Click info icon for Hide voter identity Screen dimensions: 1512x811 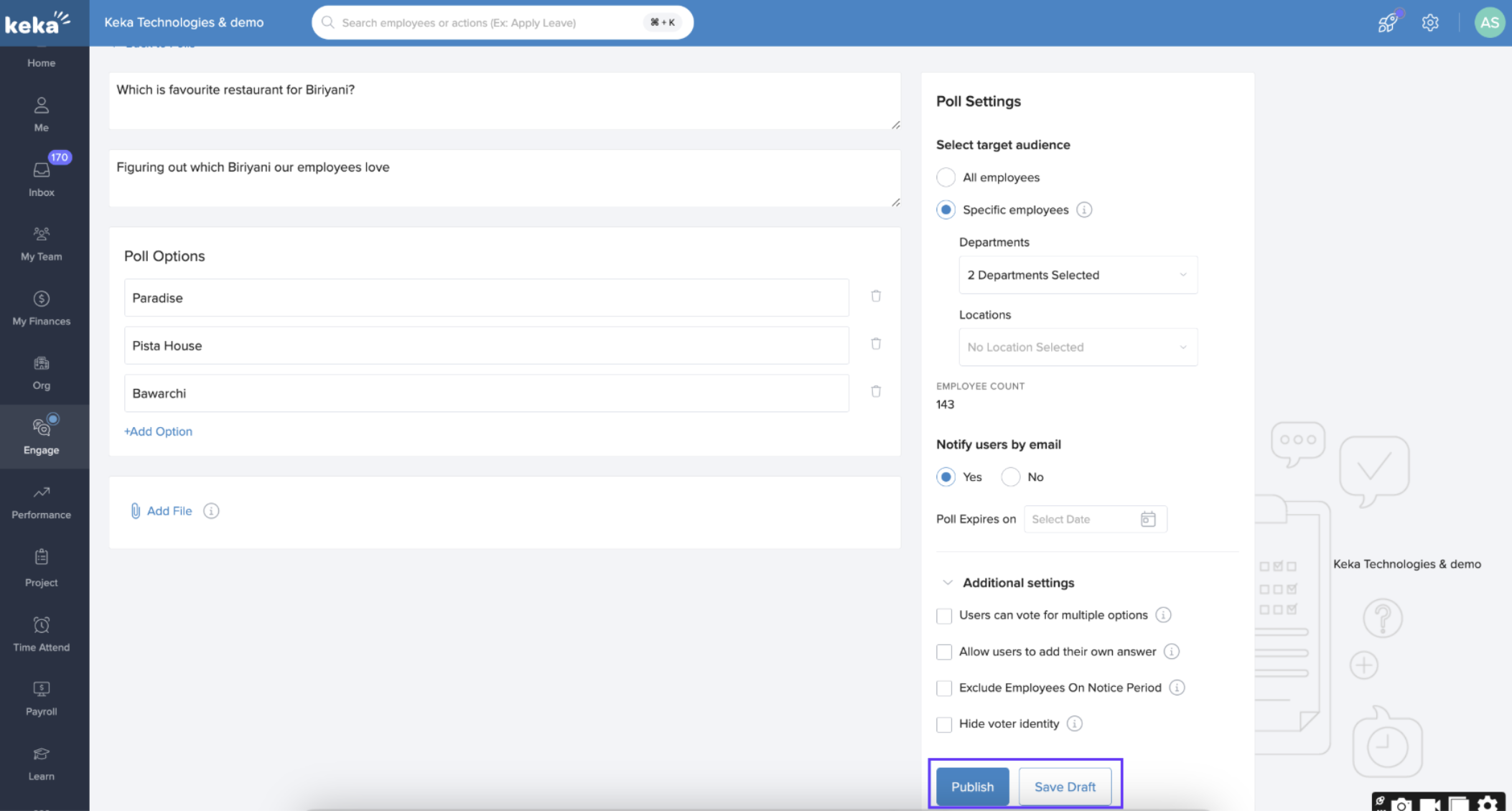(x=1074, y=723)
